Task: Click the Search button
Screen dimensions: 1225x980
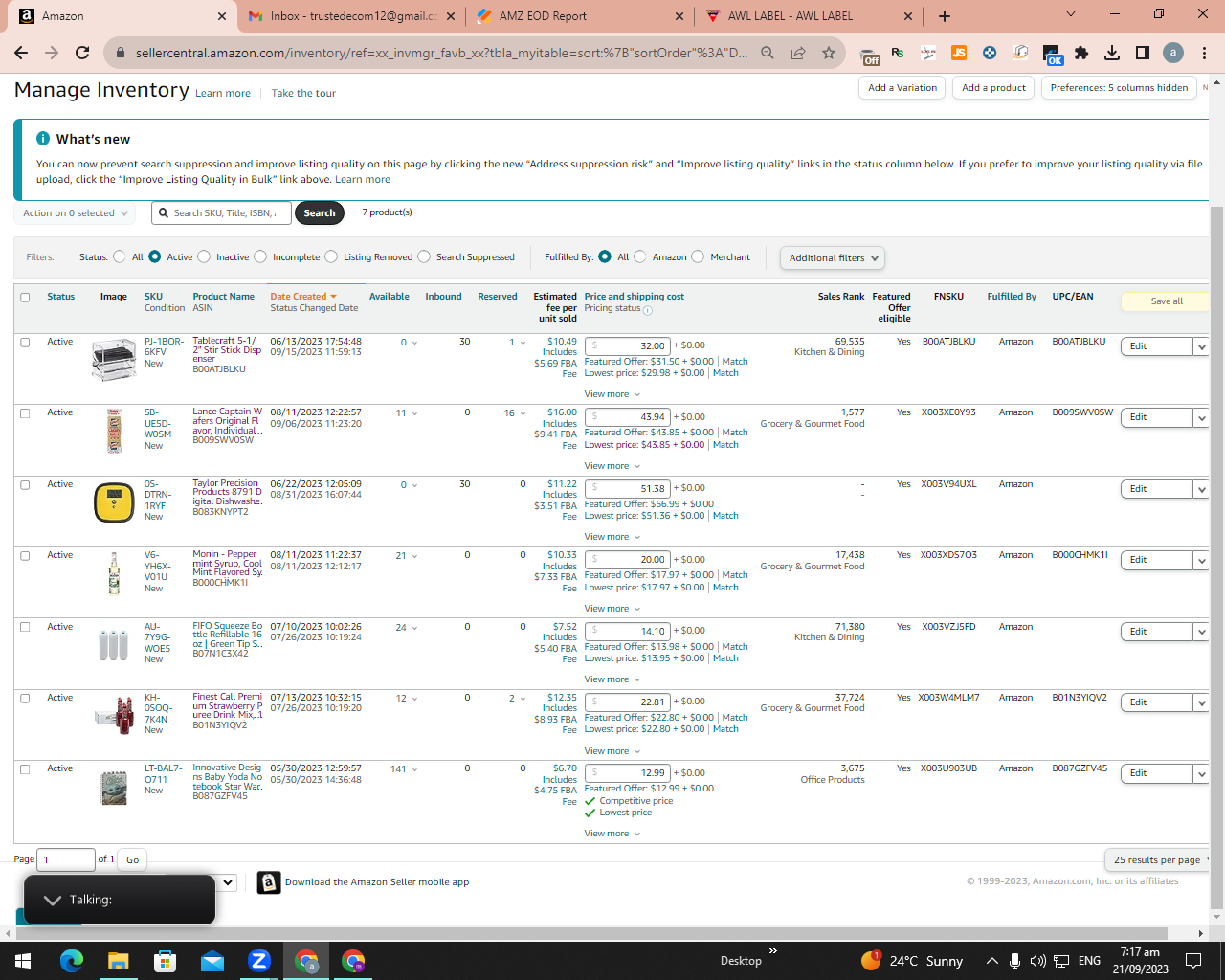Action: [x=320, y=213]
